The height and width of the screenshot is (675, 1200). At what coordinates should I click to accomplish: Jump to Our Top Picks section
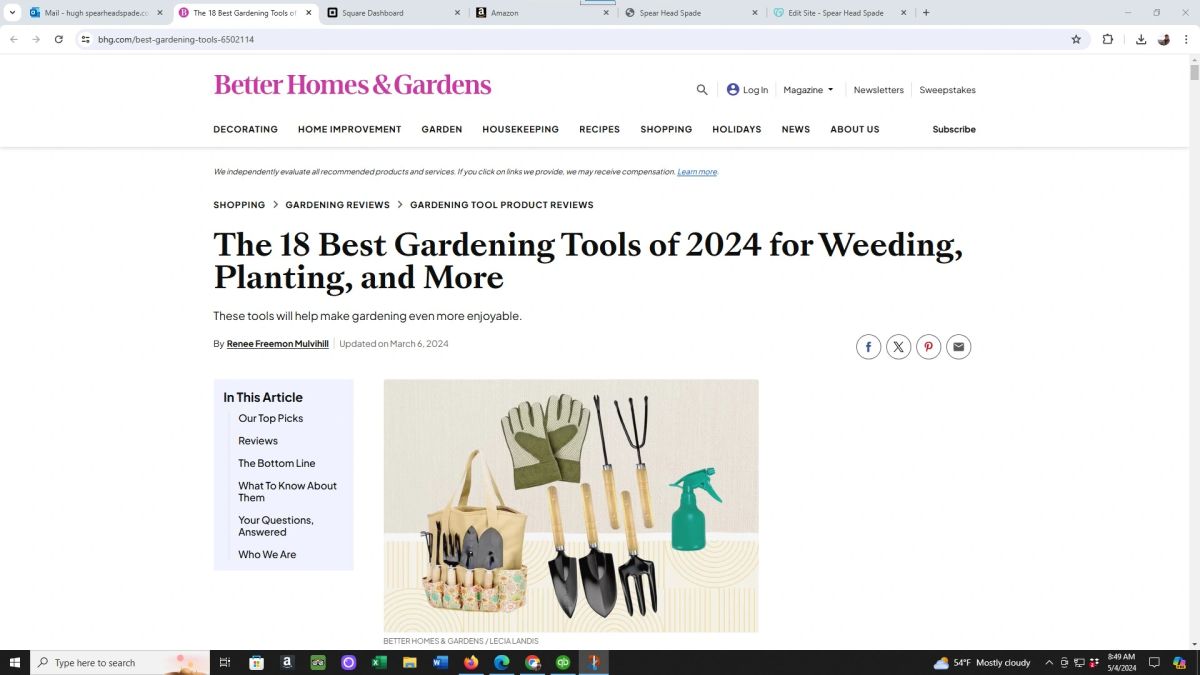271,418
